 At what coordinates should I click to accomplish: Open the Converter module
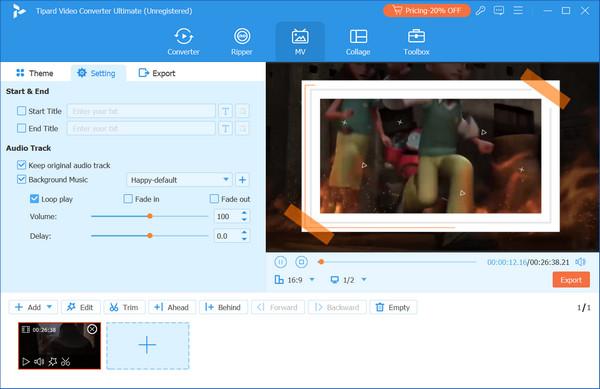183,42
